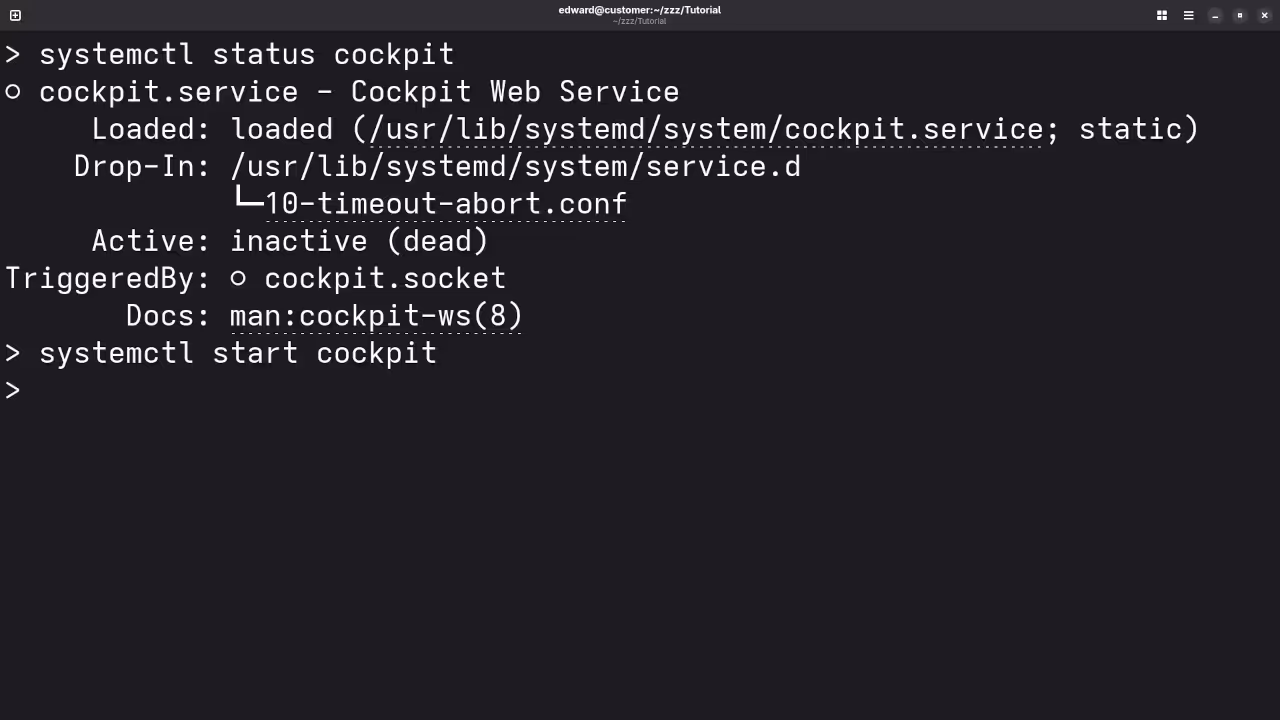
Task: Maximize the terminal window
Action: [x=1240, y=15]
